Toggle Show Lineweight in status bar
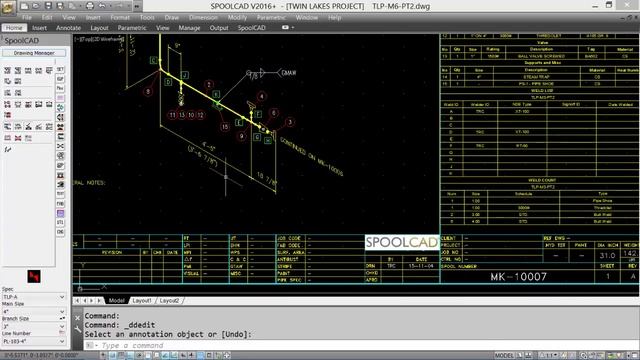Viewport: 640px width, 360px height. [x=192, y=356]
